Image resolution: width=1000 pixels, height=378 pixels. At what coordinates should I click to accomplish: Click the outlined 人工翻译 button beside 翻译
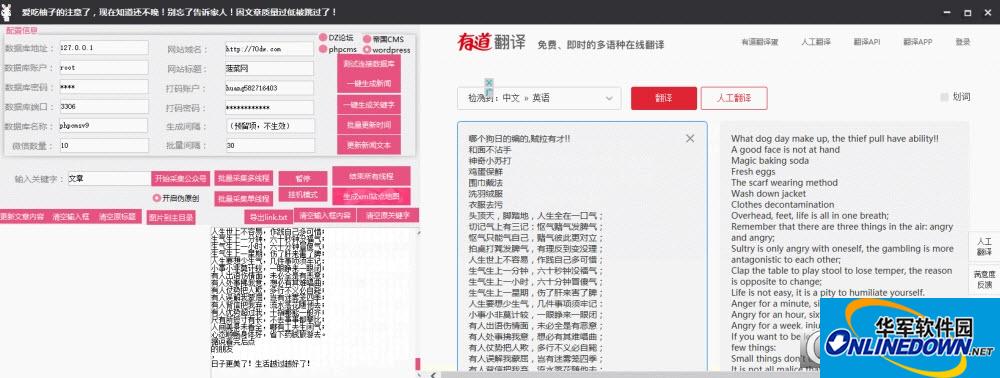[x=733, y=98]
